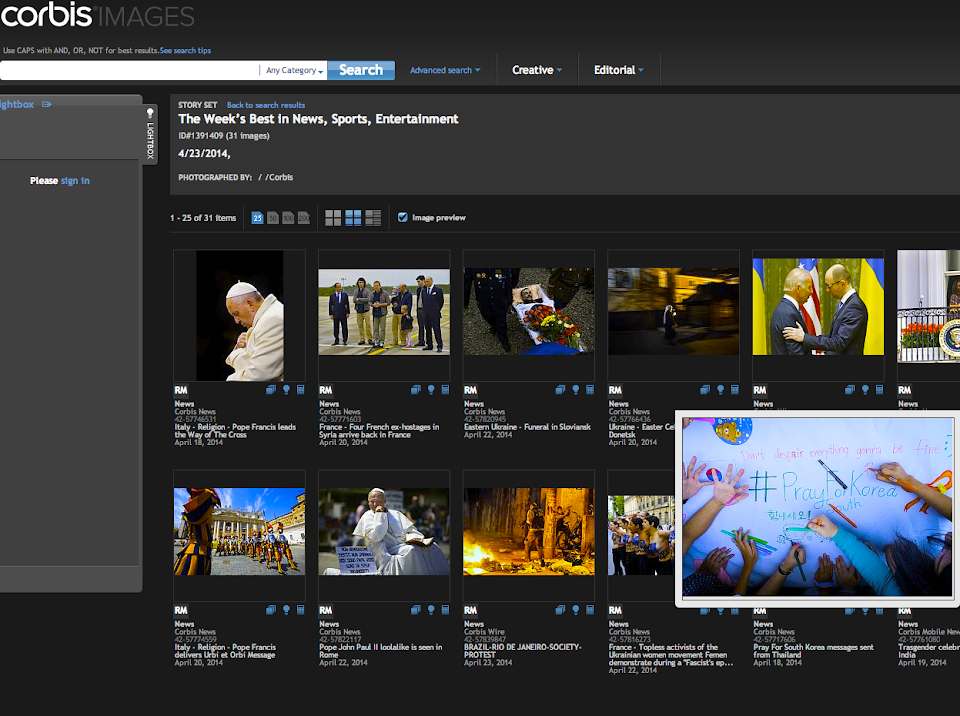The image size is (960, 716).
Task: Click RM license badge under Rio protest image
Action: [x=470, y=611]
